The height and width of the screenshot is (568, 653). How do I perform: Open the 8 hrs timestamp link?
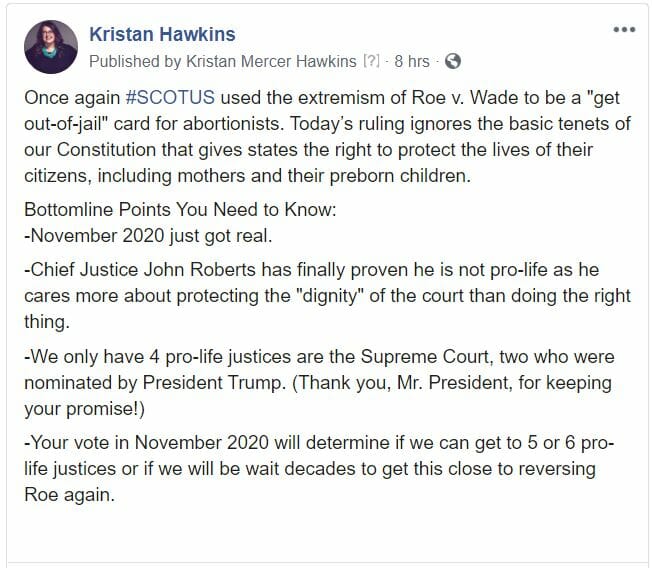[x=411, y=61]
